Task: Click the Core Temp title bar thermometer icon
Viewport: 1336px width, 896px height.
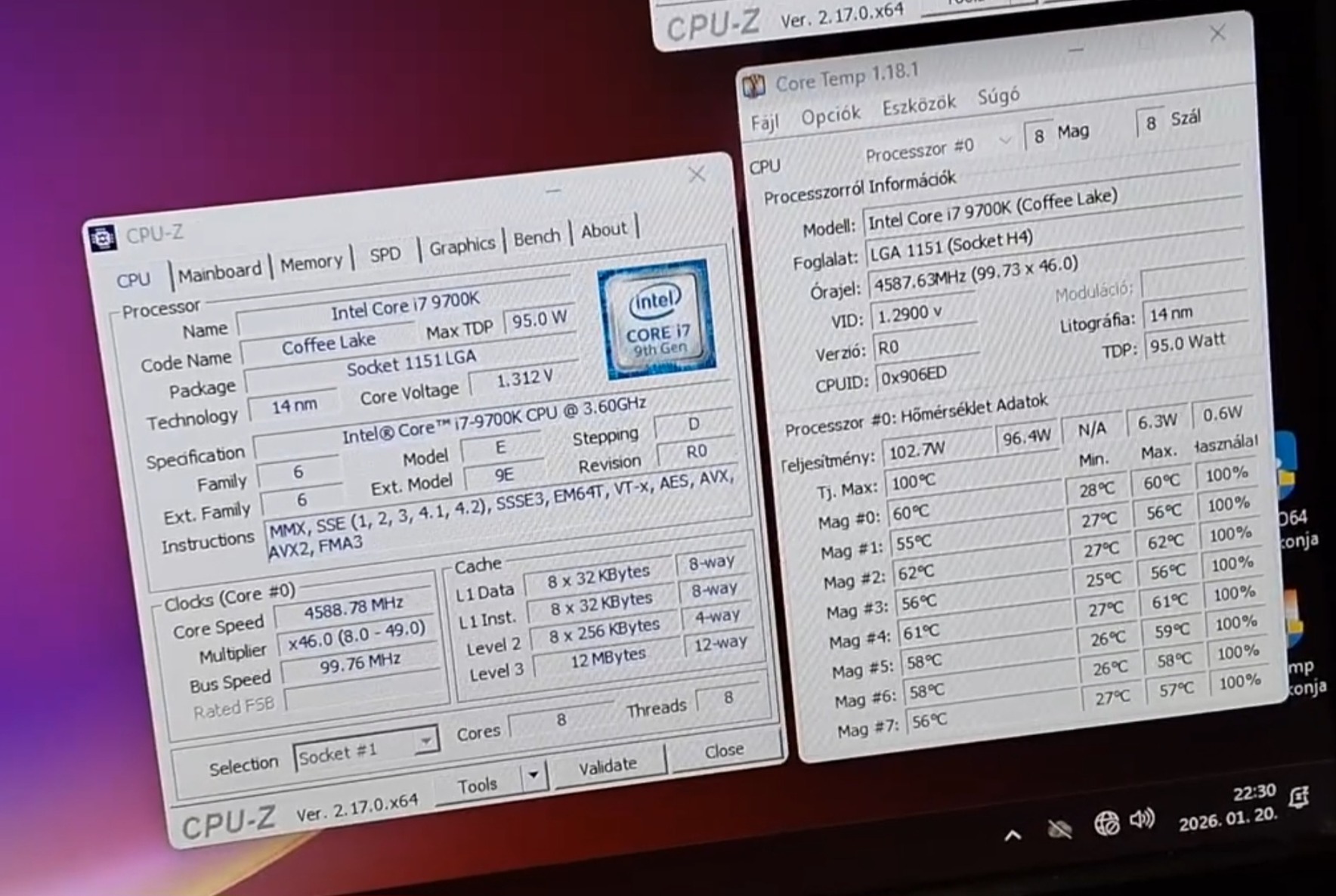Action: (753, 86)
